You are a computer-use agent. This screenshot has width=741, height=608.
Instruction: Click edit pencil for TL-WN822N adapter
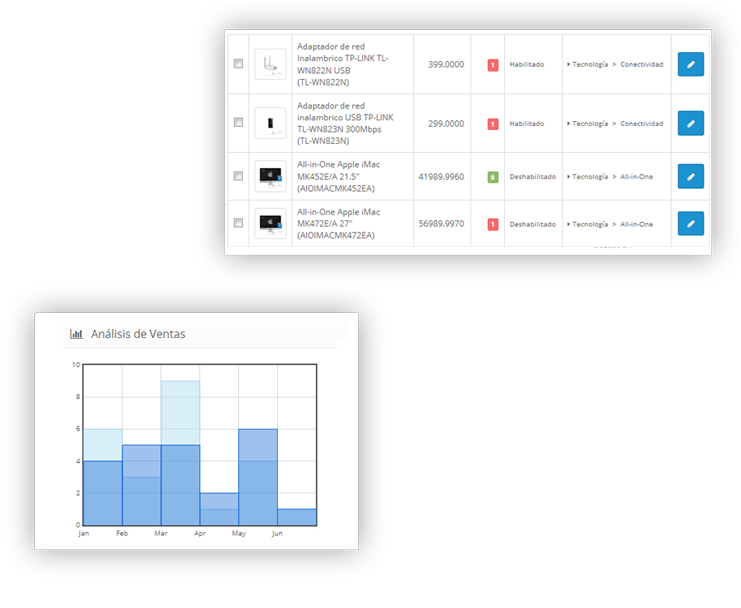690,65
